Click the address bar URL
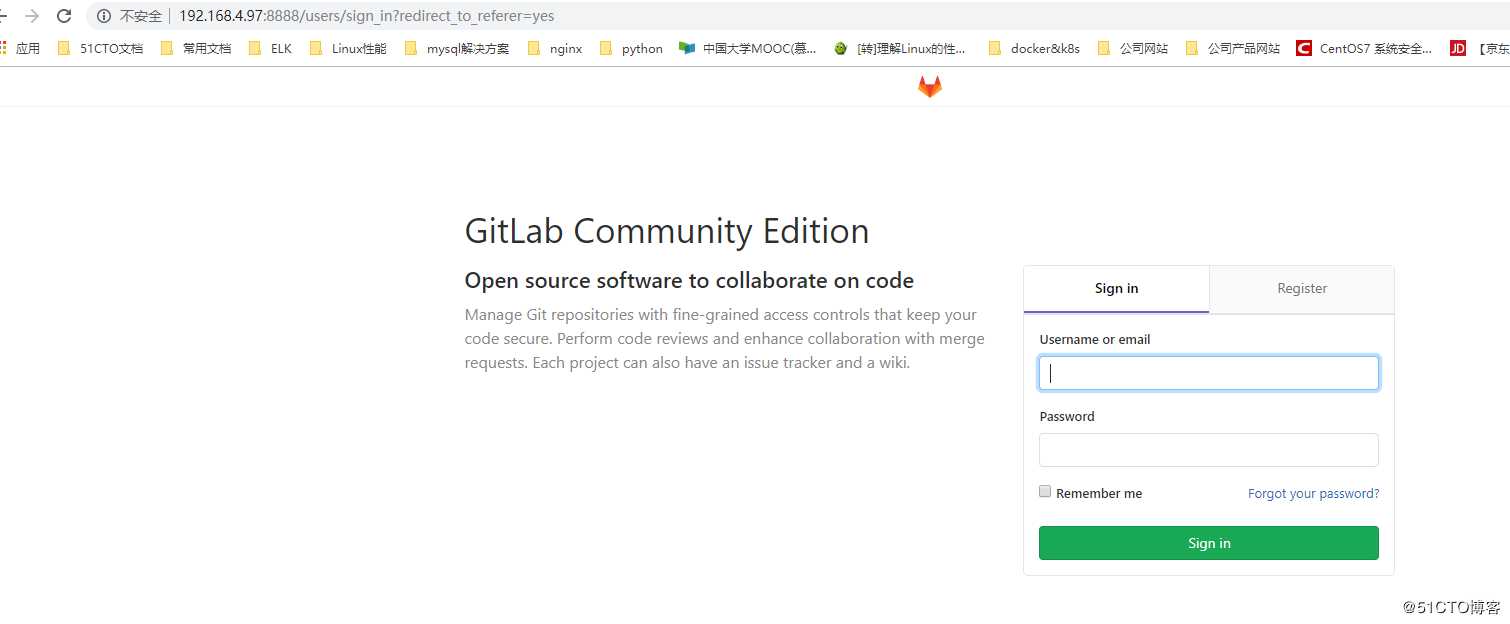 click(x=366, y=16)
